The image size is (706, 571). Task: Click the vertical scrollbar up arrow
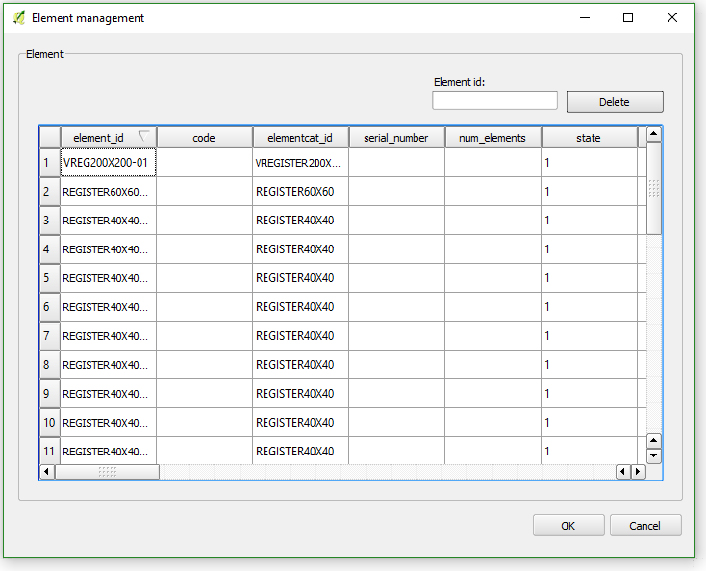[654, 134]
